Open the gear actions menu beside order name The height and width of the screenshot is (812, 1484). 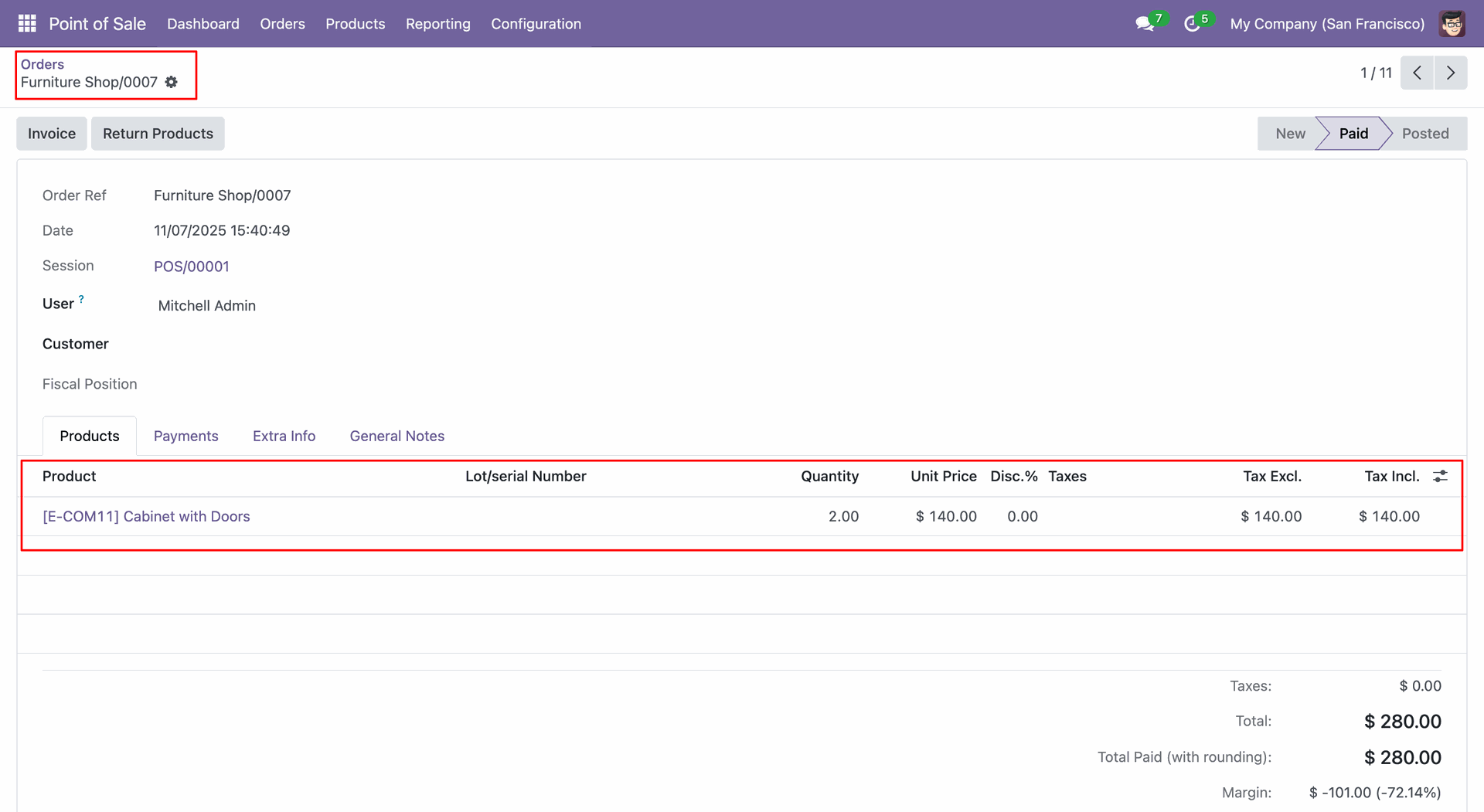pos(172,82)
